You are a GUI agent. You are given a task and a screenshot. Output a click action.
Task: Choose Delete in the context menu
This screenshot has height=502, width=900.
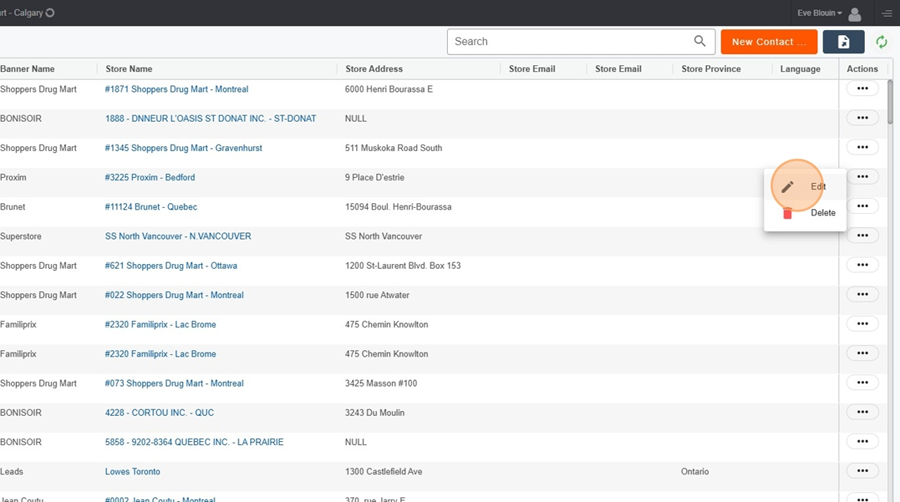(x=805, y=213)
